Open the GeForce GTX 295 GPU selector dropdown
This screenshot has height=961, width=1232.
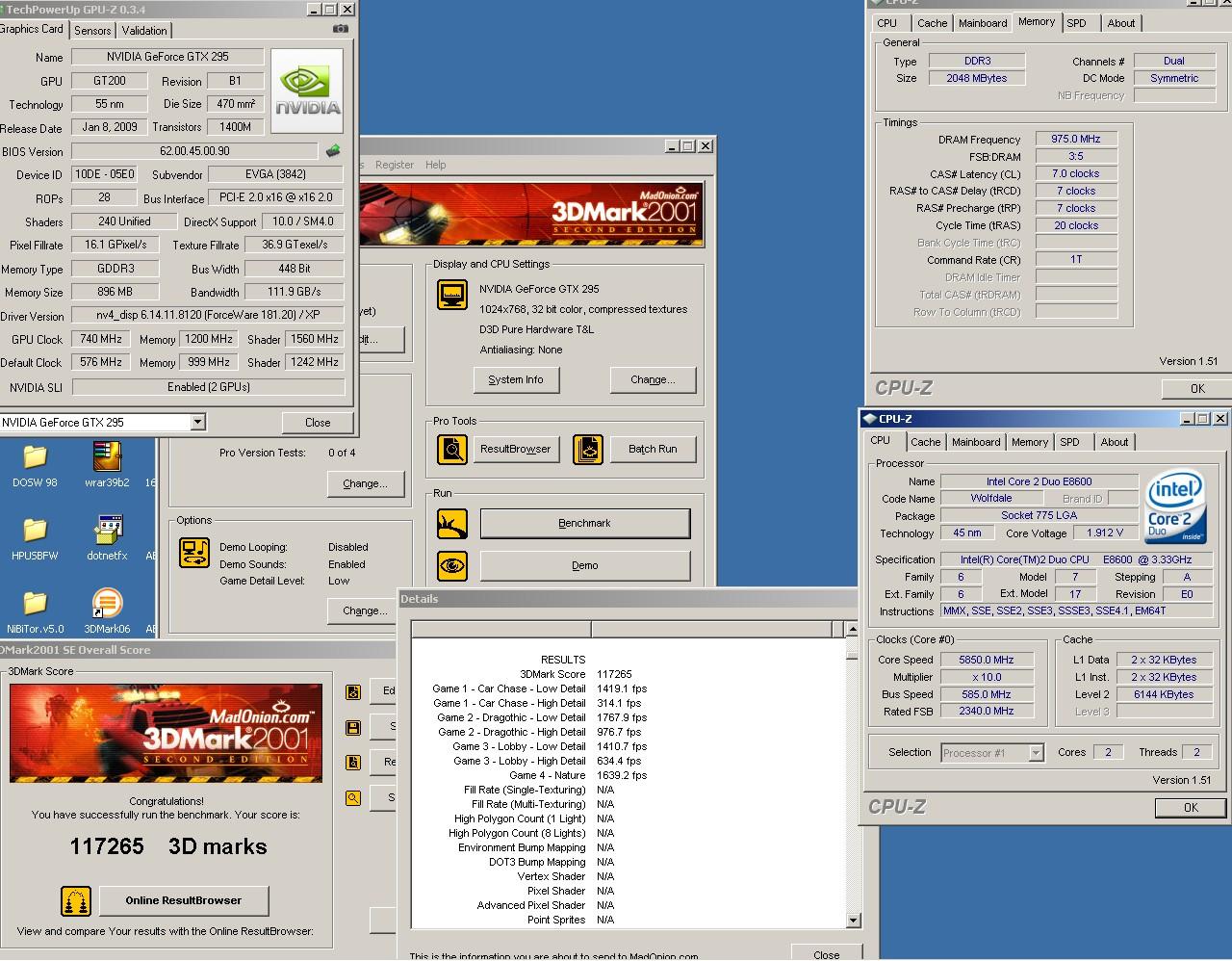click(x=197, y=422)
